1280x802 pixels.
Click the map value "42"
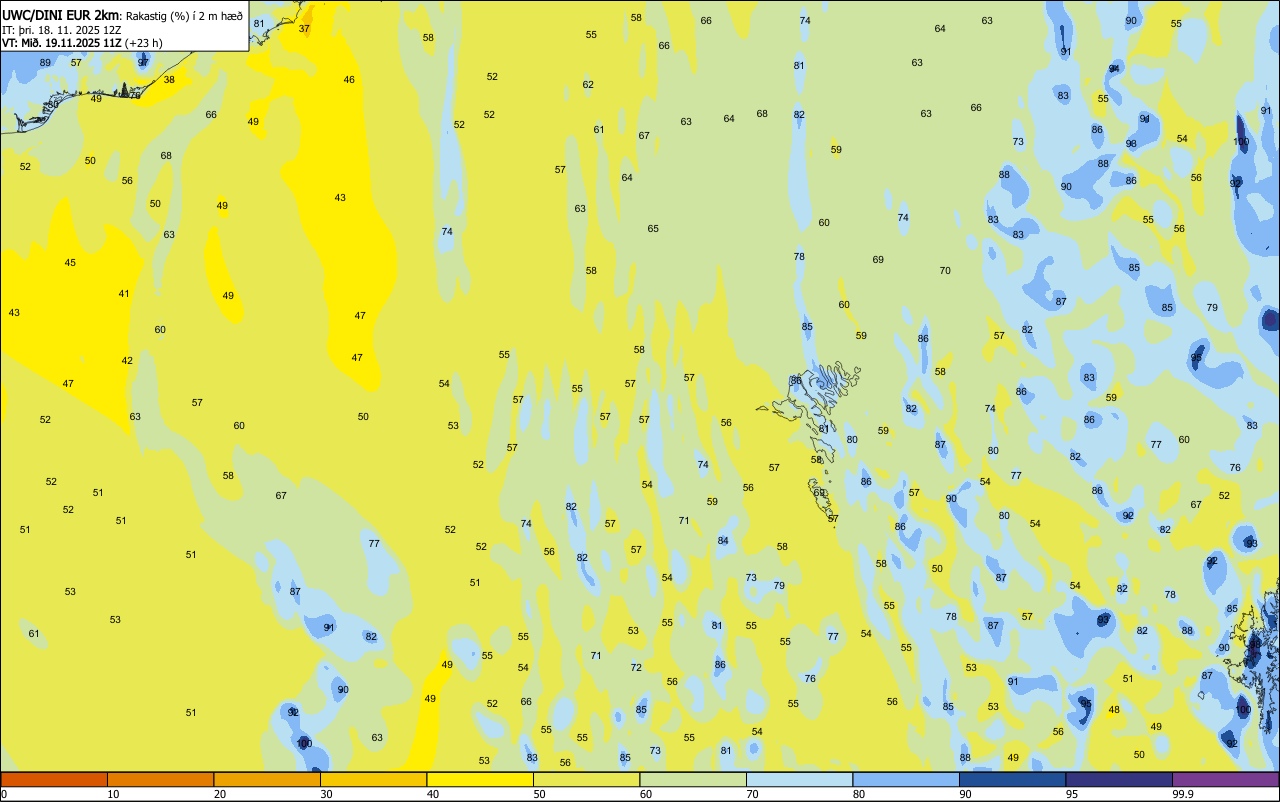127,361
